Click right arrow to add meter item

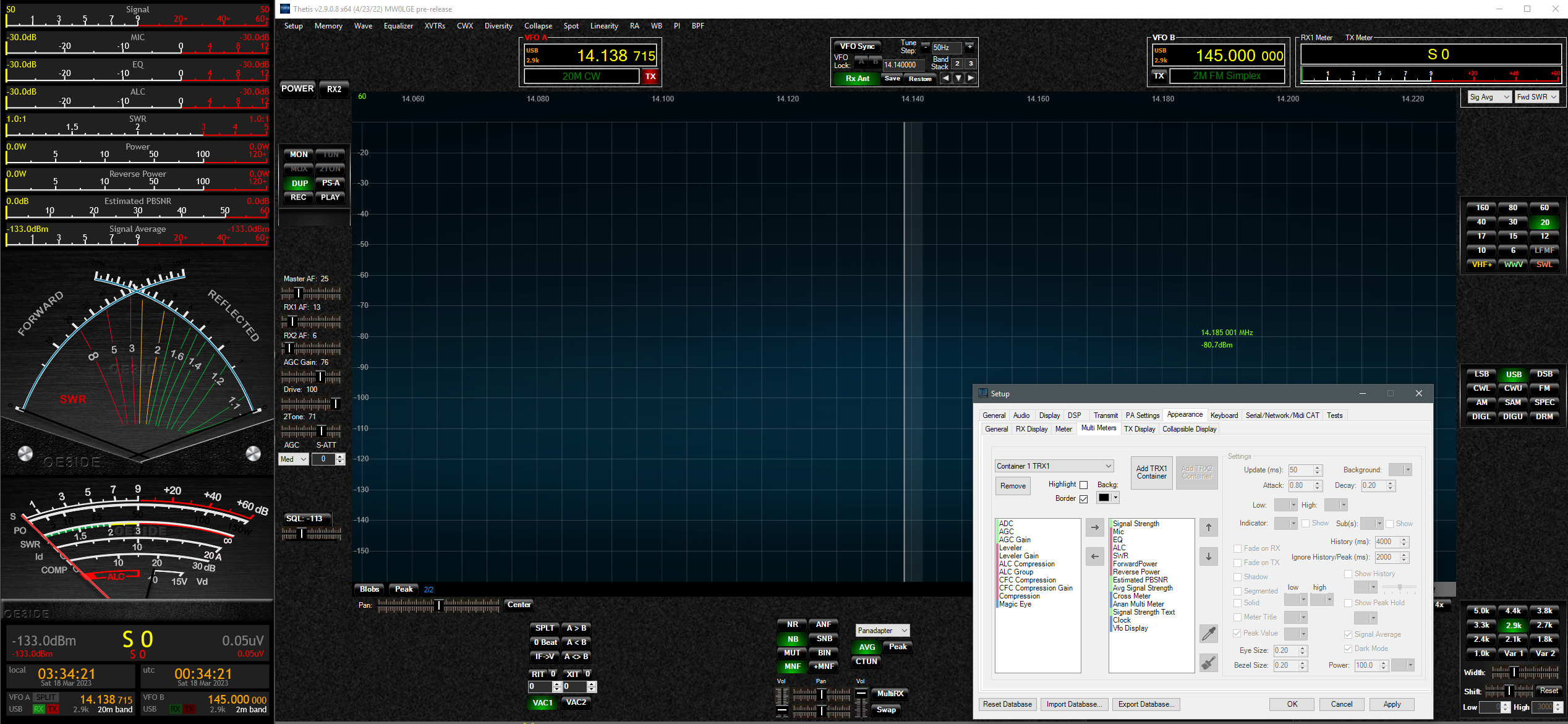(1094, 527)
